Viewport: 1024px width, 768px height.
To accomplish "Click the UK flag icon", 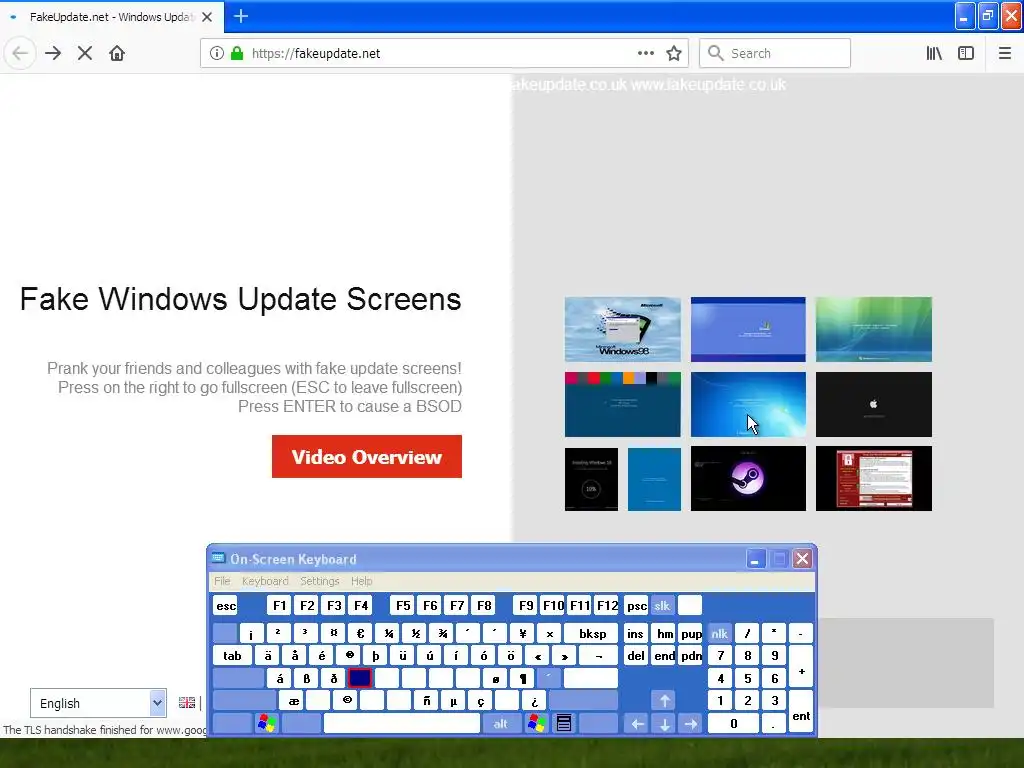I will tap(187, 703).
